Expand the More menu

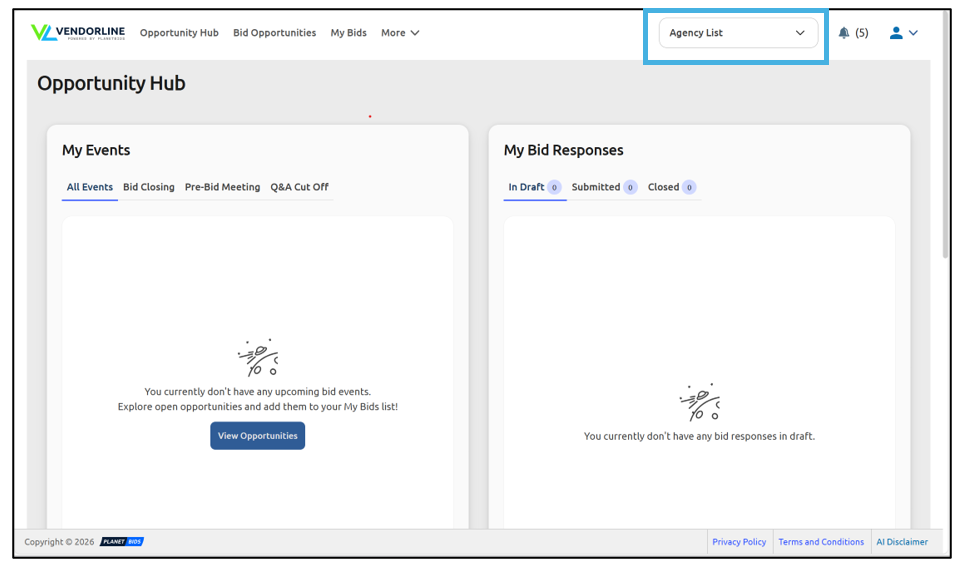tap(400, 33)
